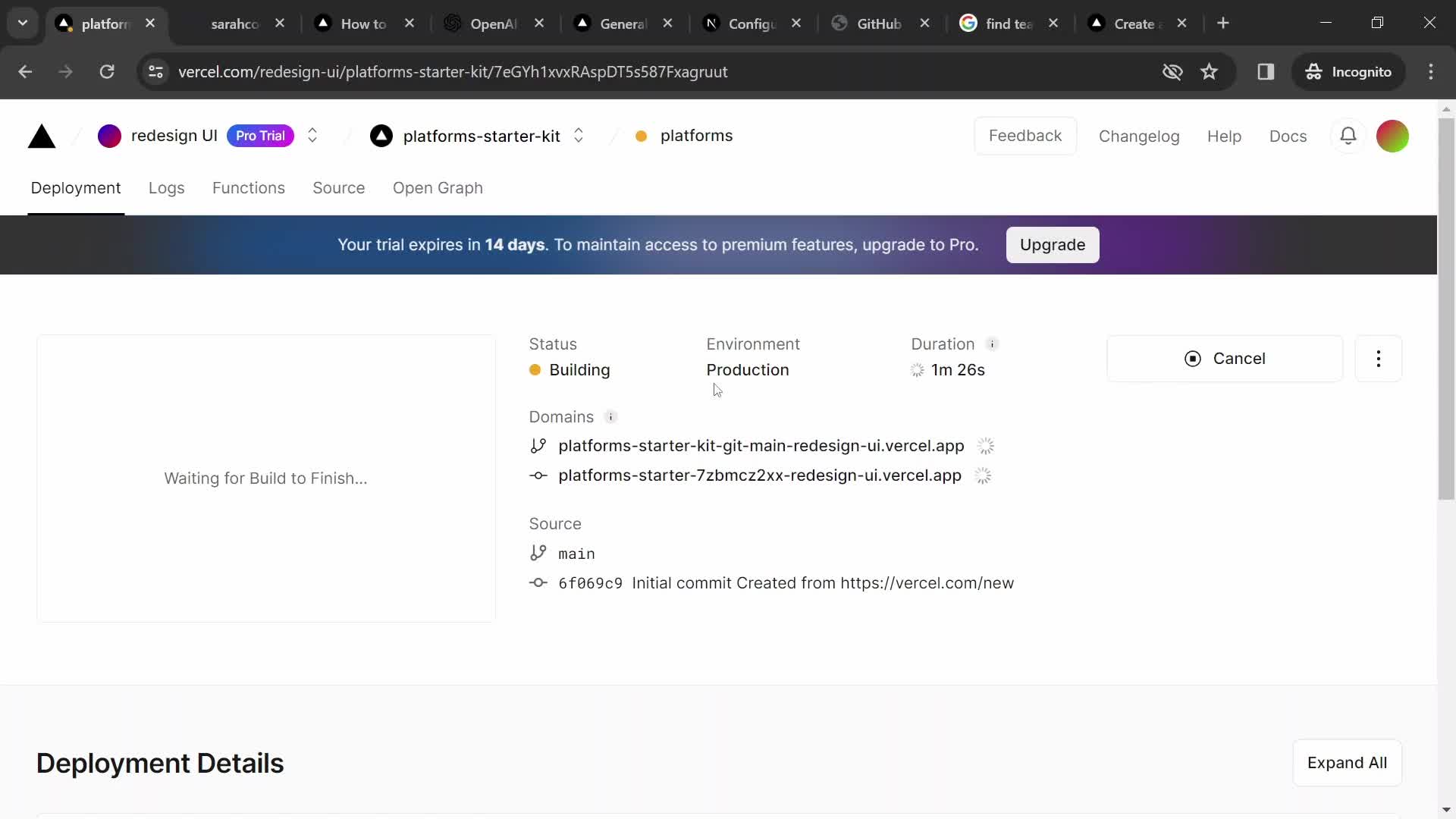Image resolution: width=1456 pixels, height=819 pixels.
Task: Open the main branch source link
Action: 576,554
